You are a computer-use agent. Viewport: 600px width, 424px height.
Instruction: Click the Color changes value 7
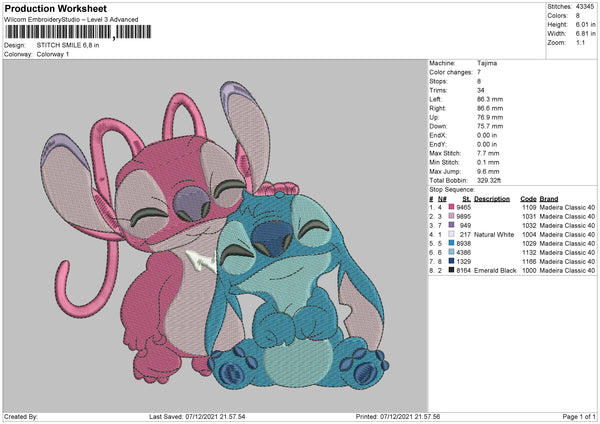(x=479, y=72)
